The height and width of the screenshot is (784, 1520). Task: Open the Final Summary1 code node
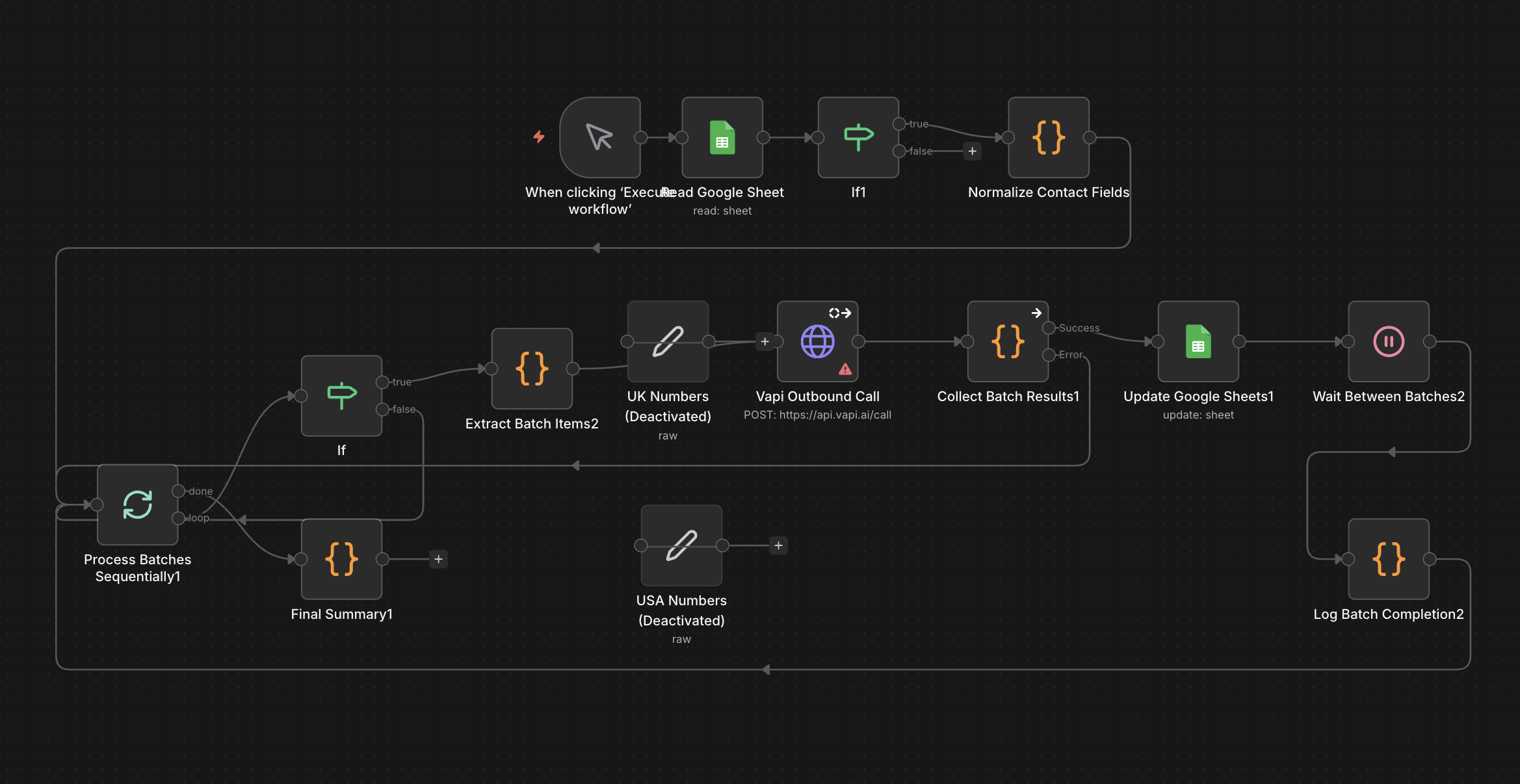pyautogui.click(x=341, y=559)
